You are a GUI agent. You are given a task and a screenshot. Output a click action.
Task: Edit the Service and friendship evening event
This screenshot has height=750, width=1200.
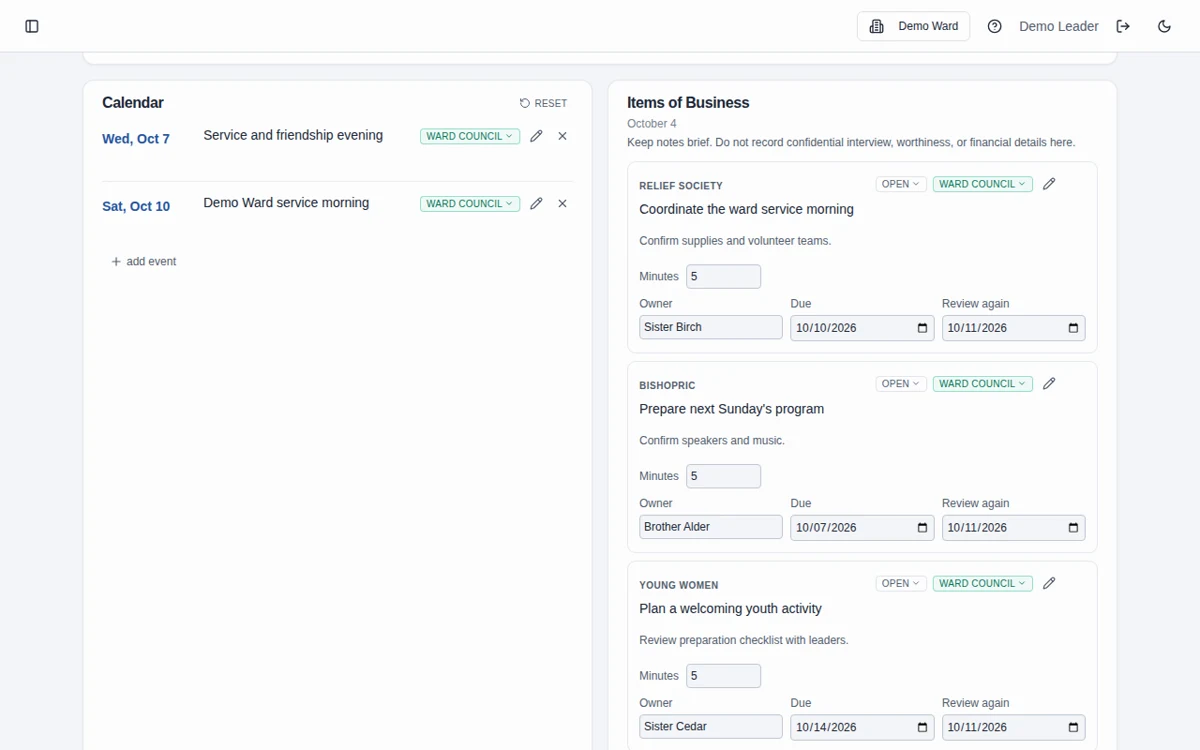pos(536,136)
